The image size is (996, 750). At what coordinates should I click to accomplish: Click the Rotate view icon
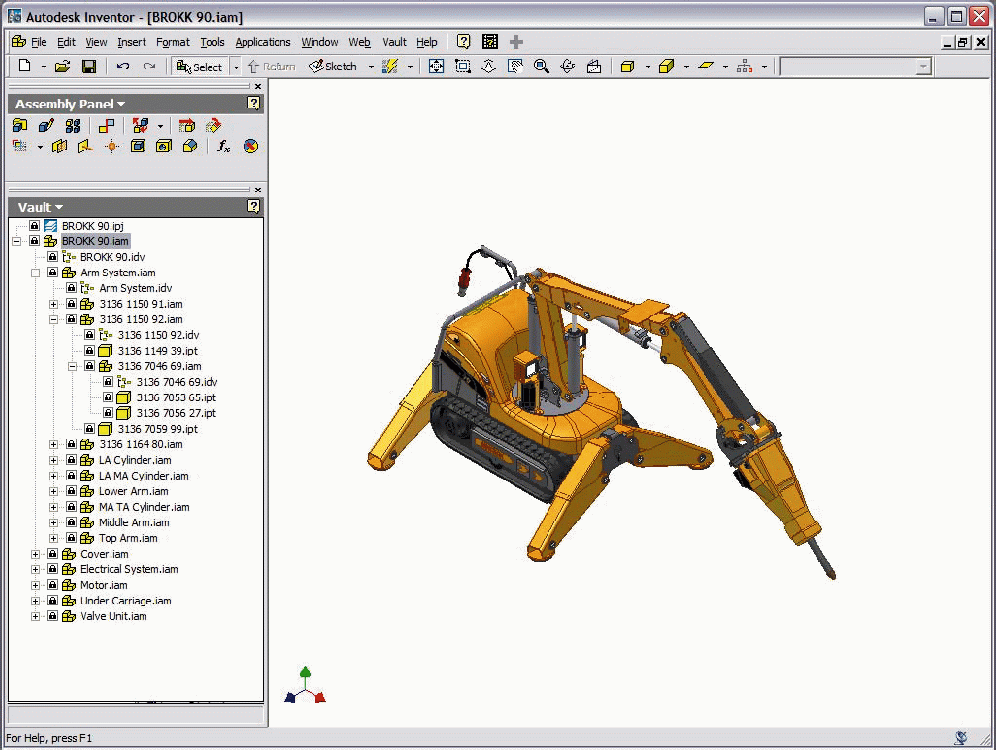click(567, 66)
